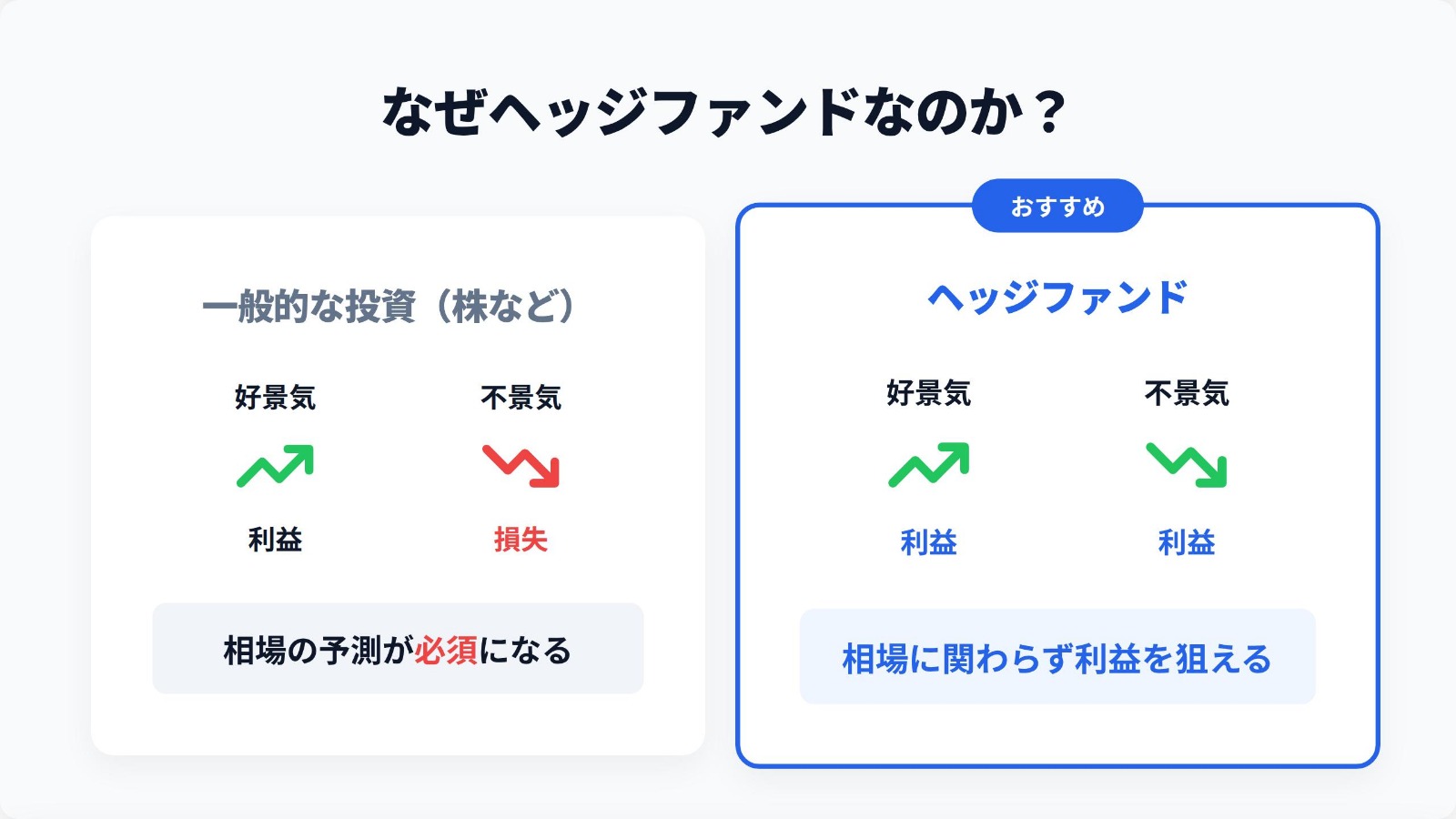Click blue 利益 under the hedge fund 好景気

click(928, 542)
